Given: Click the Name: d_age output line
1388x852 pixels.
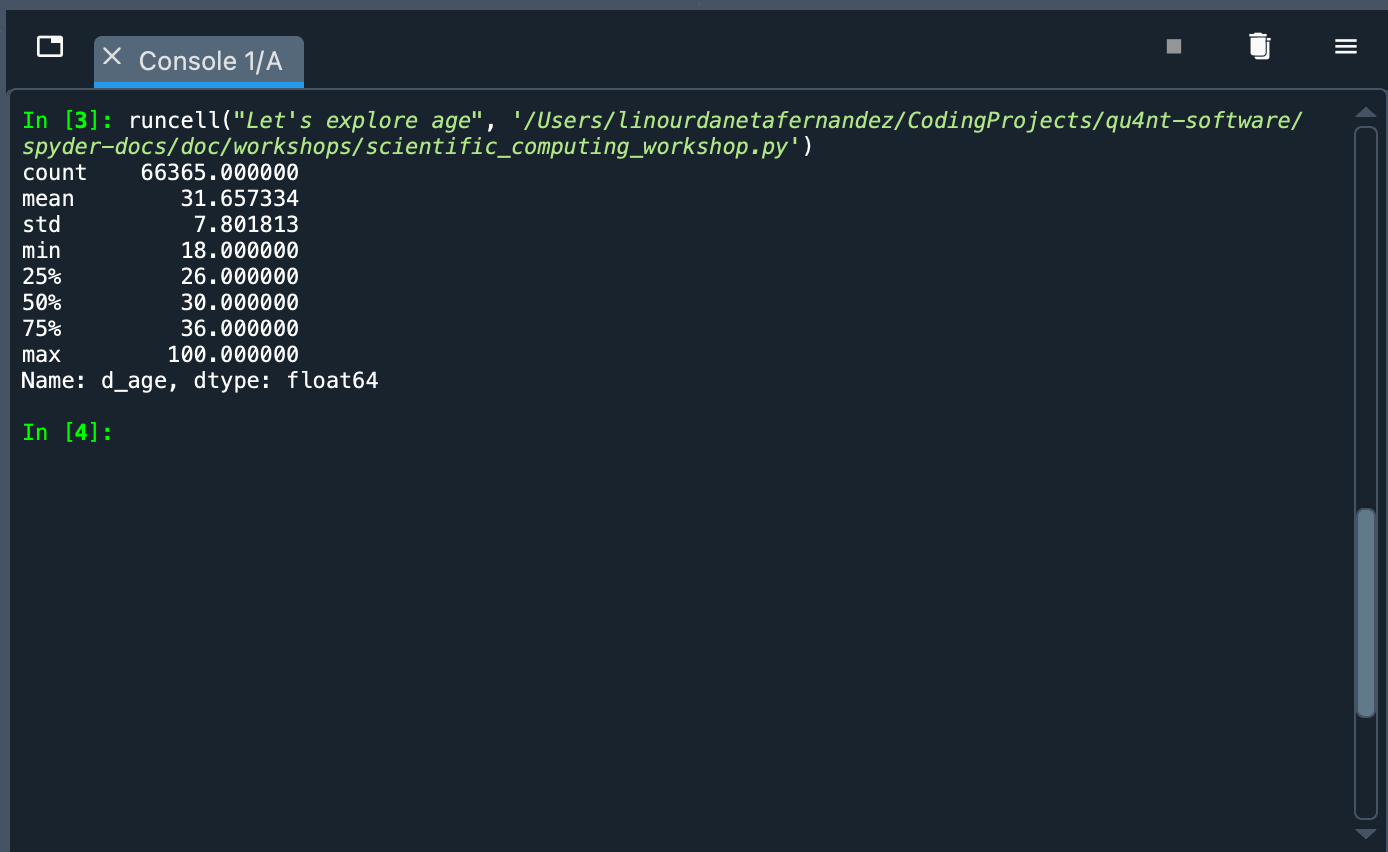Looking at the screenshot, I should [x=199, y=380].
